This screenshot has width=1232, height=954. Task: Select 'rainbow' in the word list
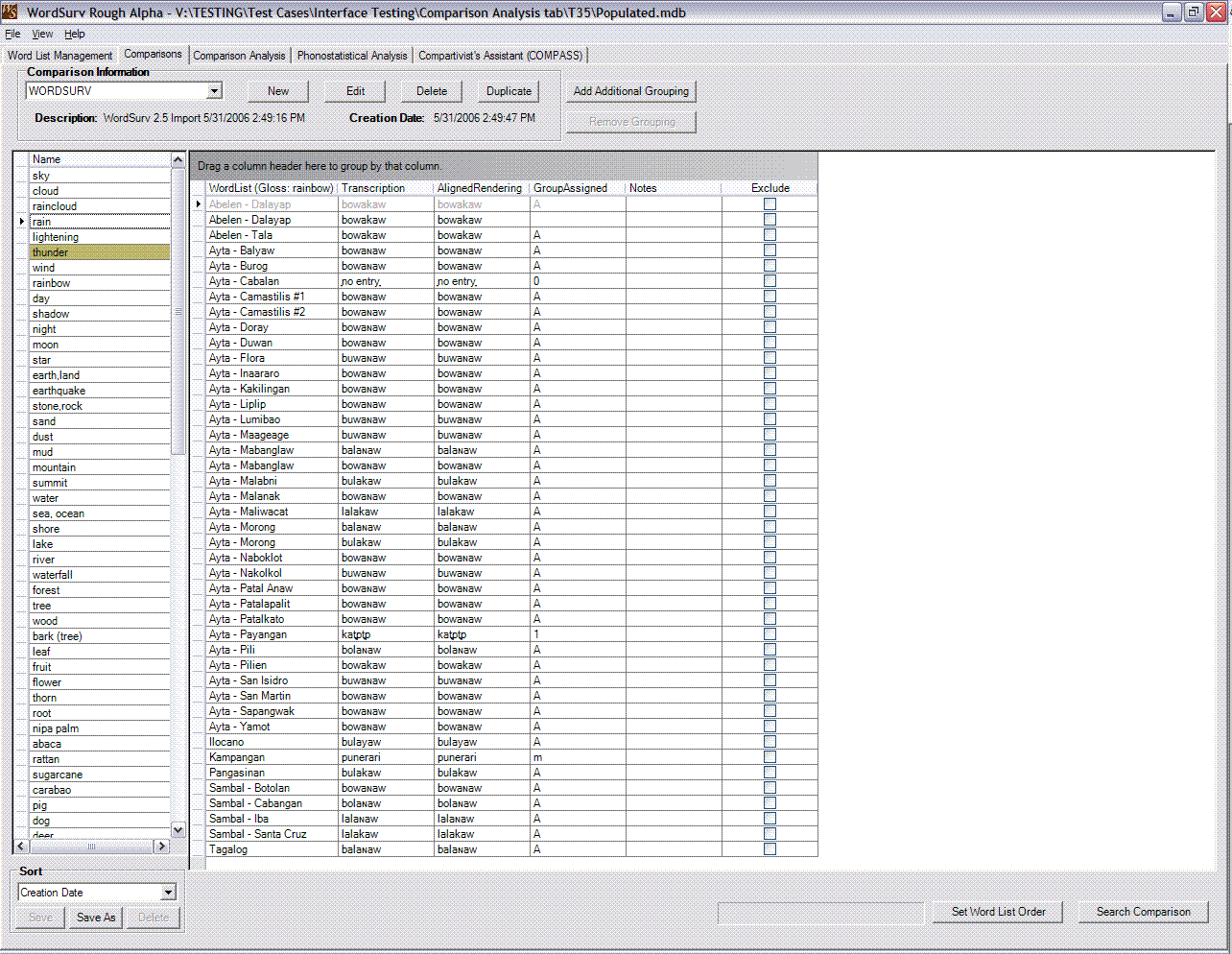click(x=100, y=283)
